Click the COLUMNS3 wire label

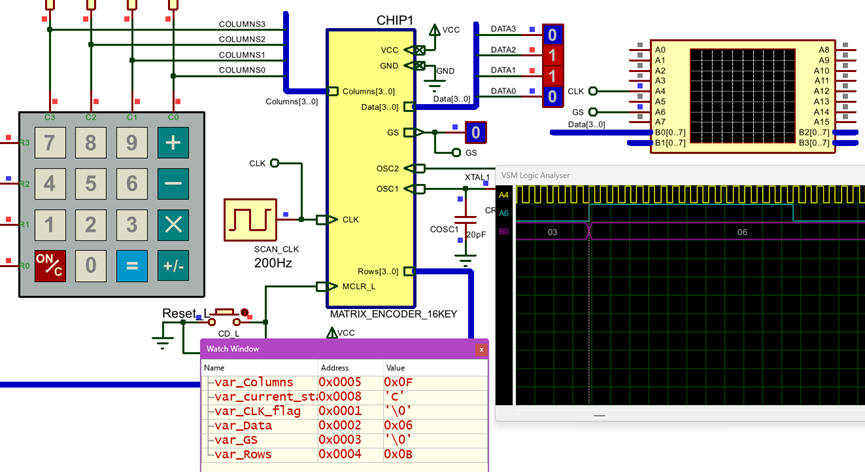[x=242, y=24]
